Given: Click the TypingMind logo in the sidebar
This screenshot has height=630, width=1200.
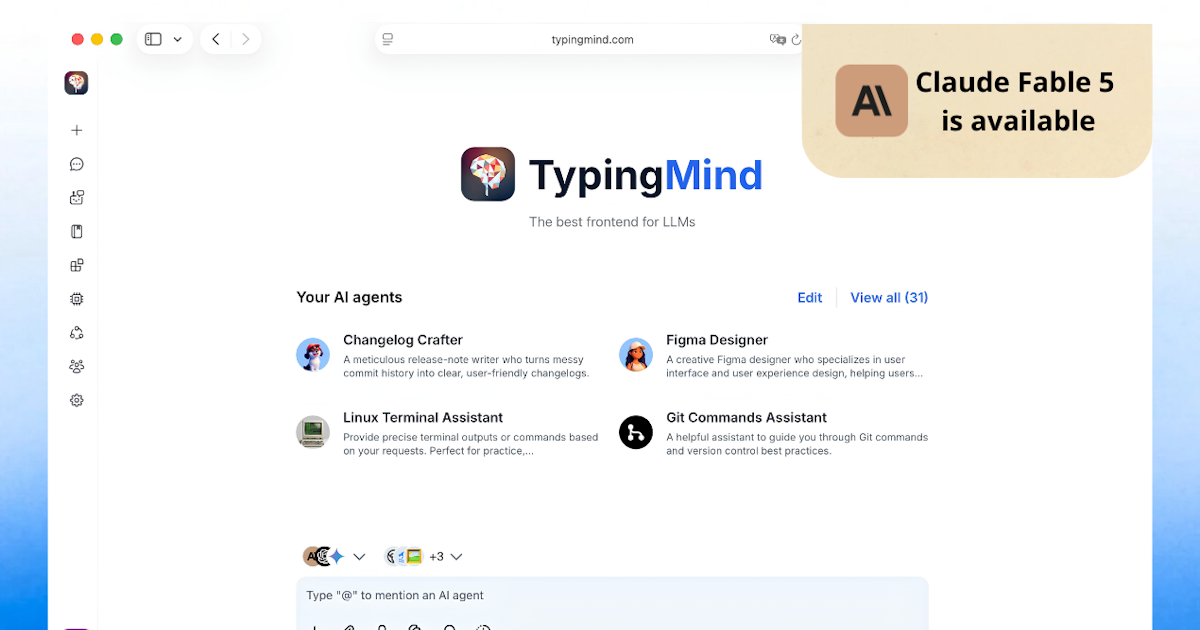Looking at the screenshot, I should [76, 83].
